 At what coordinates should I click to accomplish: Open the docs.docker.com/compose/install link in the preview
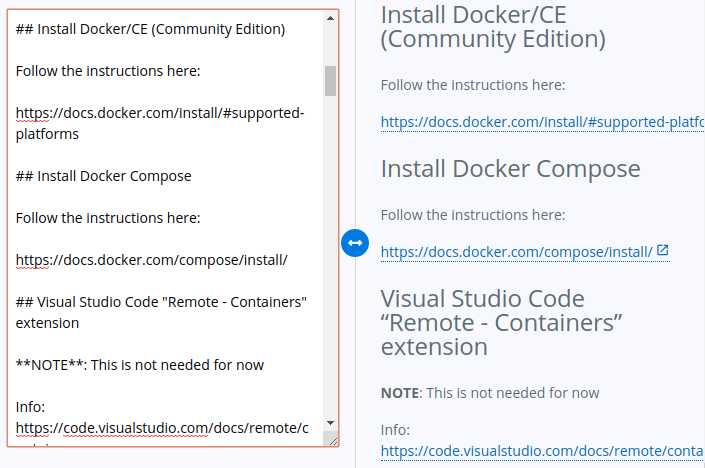click(516, 251)
